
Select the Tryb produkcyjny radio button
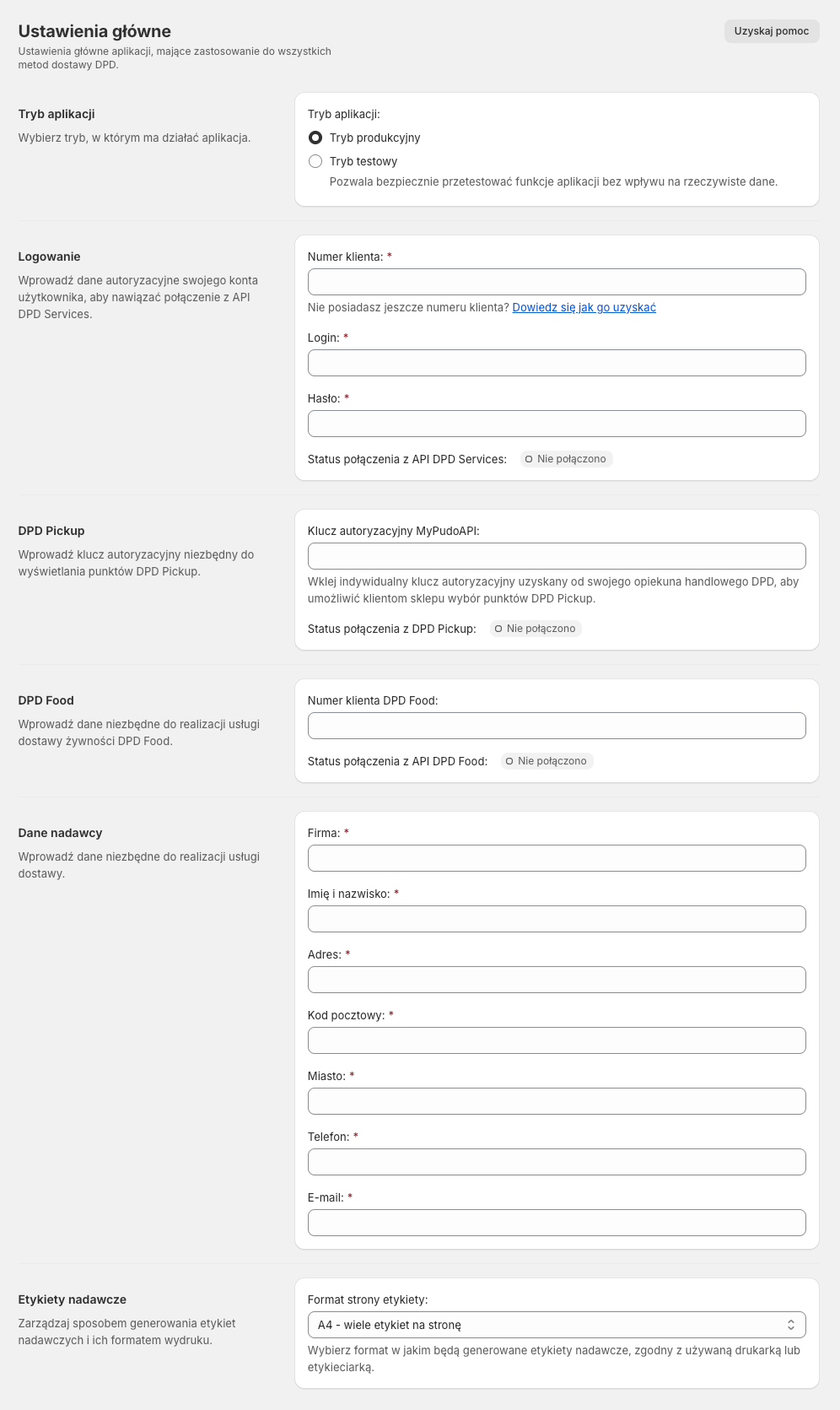pyautogui.click(x=315, y=138)
